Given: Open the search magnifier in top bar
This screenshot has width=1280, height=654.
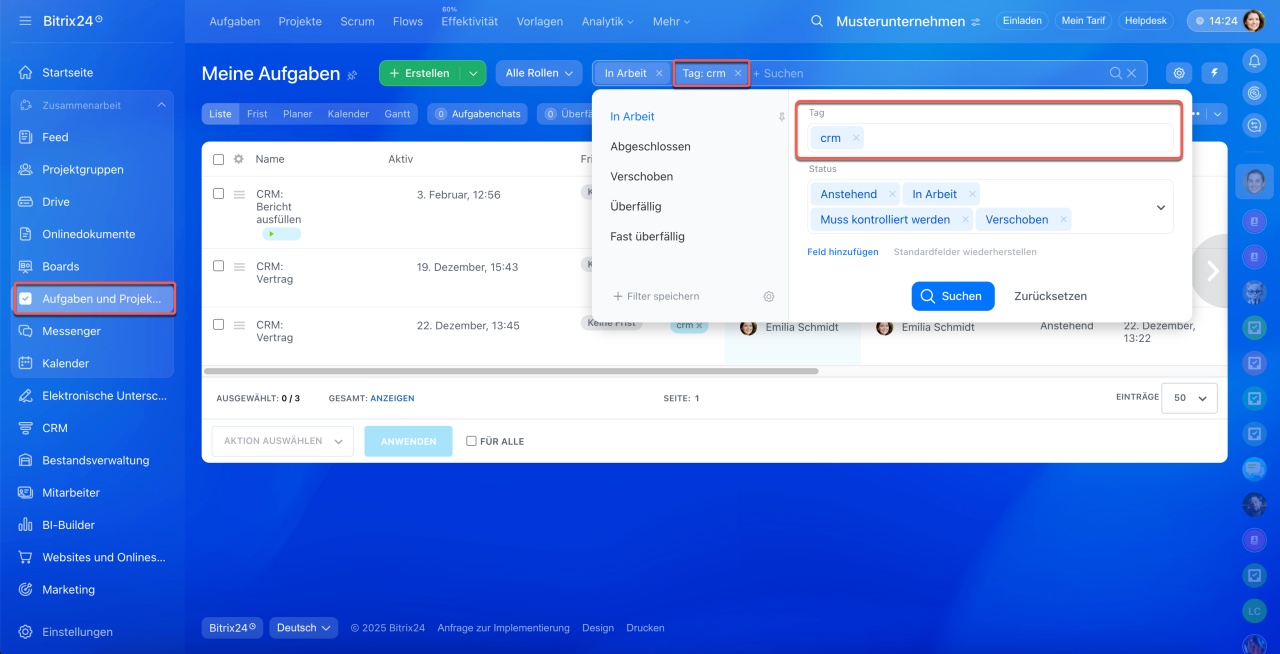Looking at the screenshot, I should (x=817, y=21).
